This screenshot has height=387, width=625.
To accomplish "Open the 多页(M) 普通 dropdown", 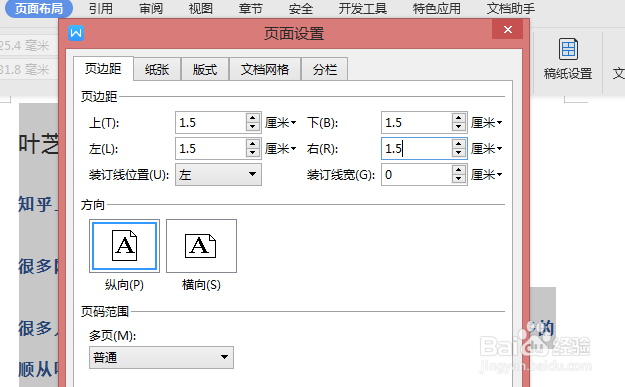I will 161,358.
